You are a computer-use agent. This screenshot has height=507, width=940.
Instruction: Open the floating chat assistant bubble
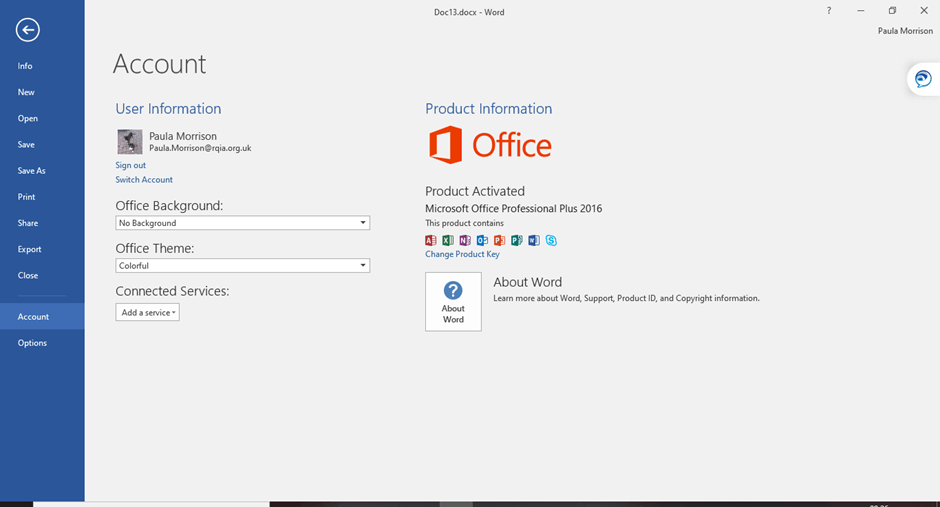click(x=923, y=79)
